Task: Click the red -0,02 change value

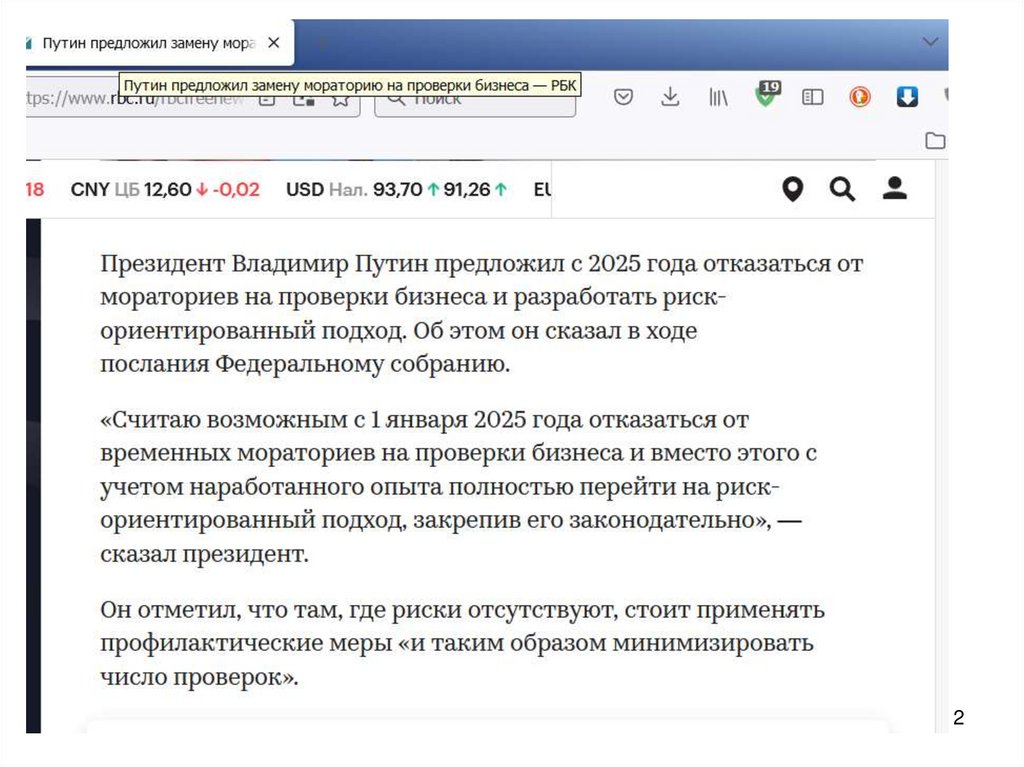Action: pos(236,189)
